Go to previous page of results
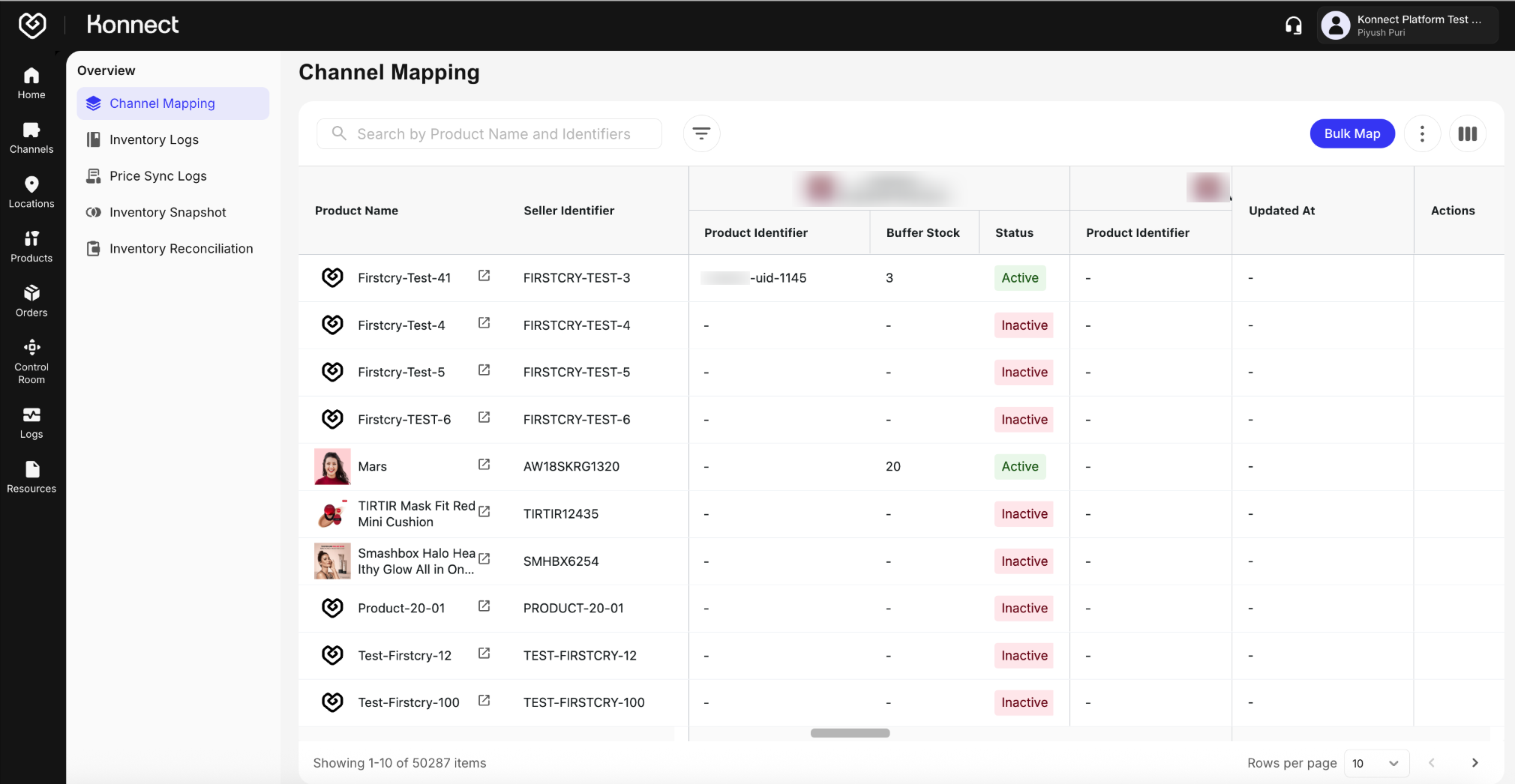This screenshot has height=784, width=1515. click(1432, 763)
